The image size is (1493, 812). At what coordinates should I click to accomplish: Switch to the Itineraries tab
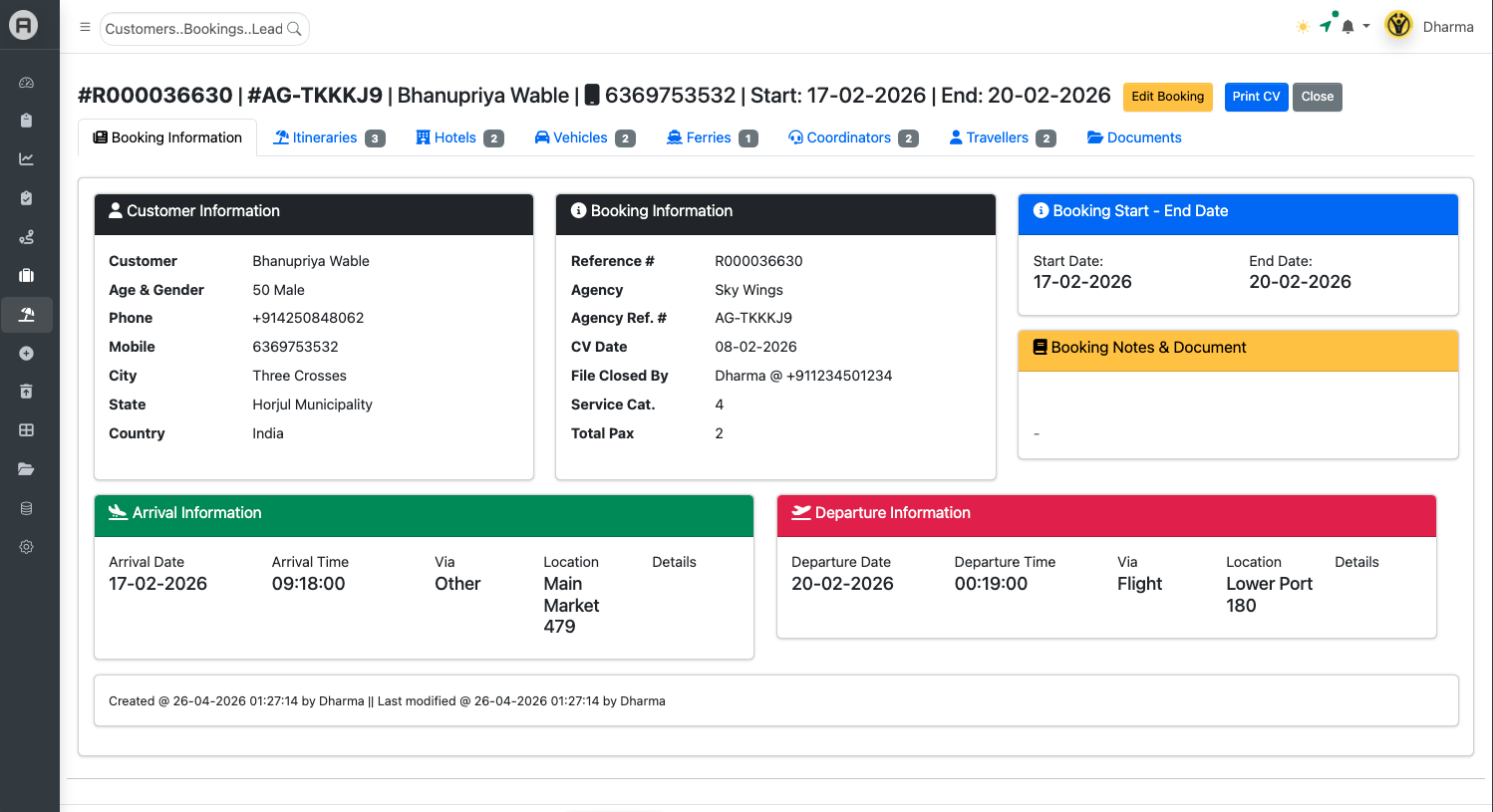click(329, 137)
